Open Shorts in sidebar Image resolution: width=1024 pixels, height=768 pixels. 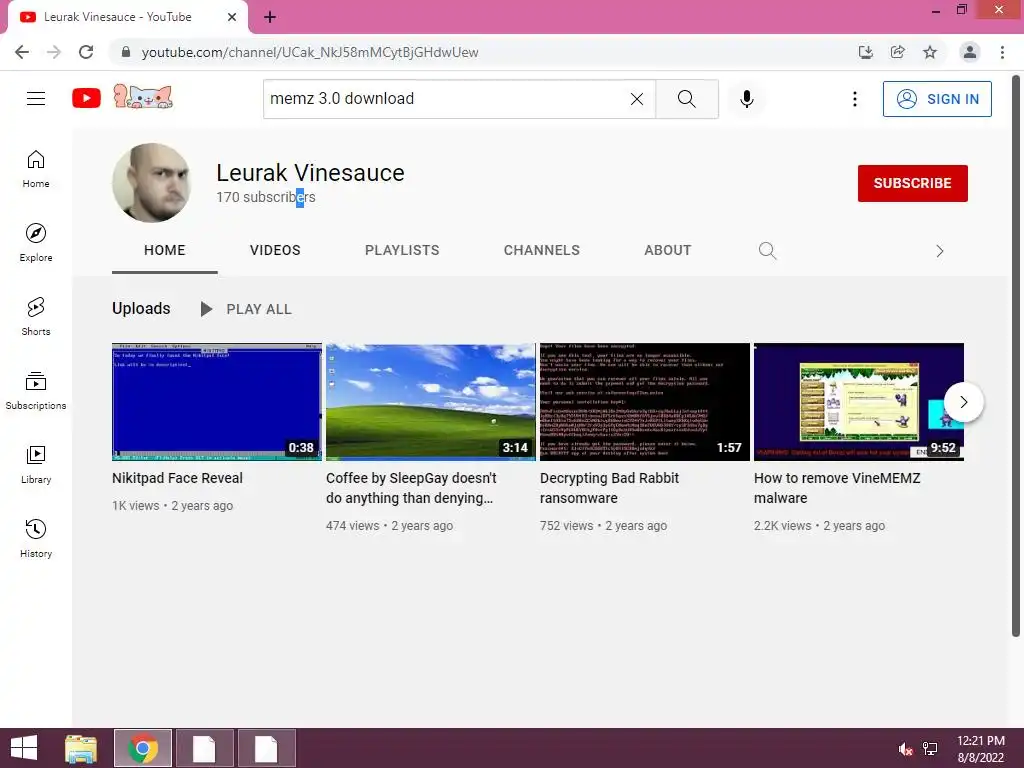tap(36, 317)
